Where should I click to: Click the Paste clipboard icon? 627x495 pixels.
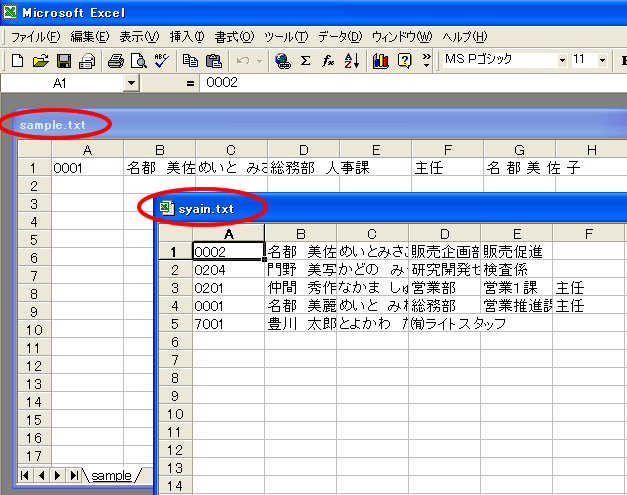pyautogui.click(x=214, y=61)
